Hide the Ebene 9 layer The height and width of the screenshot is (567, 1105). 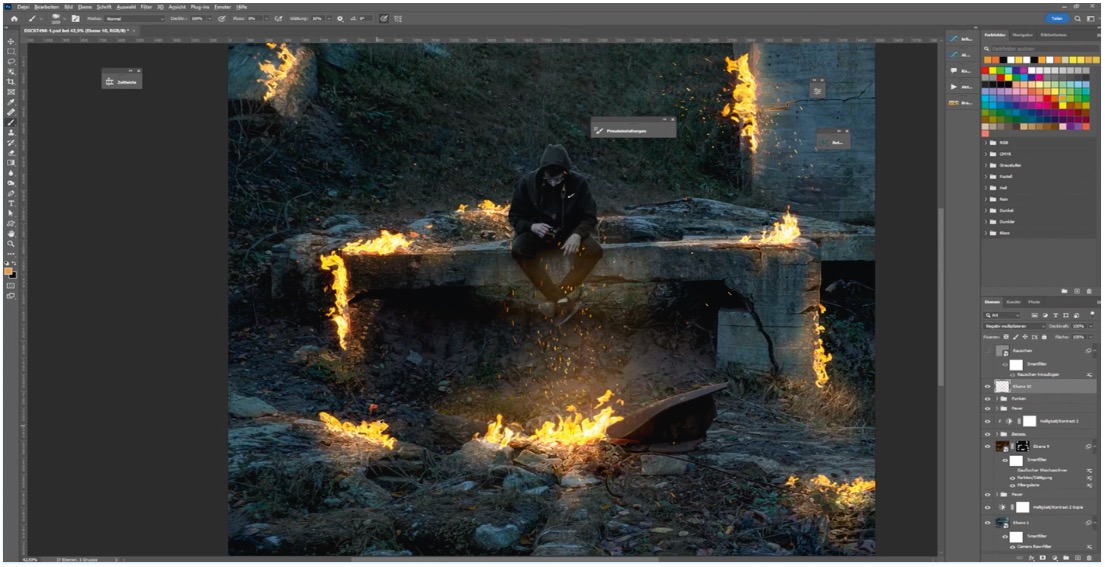point(987,447)
